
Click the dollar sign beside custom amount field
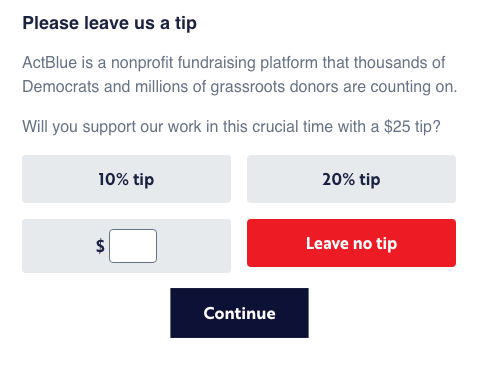[x=100, y=246]
